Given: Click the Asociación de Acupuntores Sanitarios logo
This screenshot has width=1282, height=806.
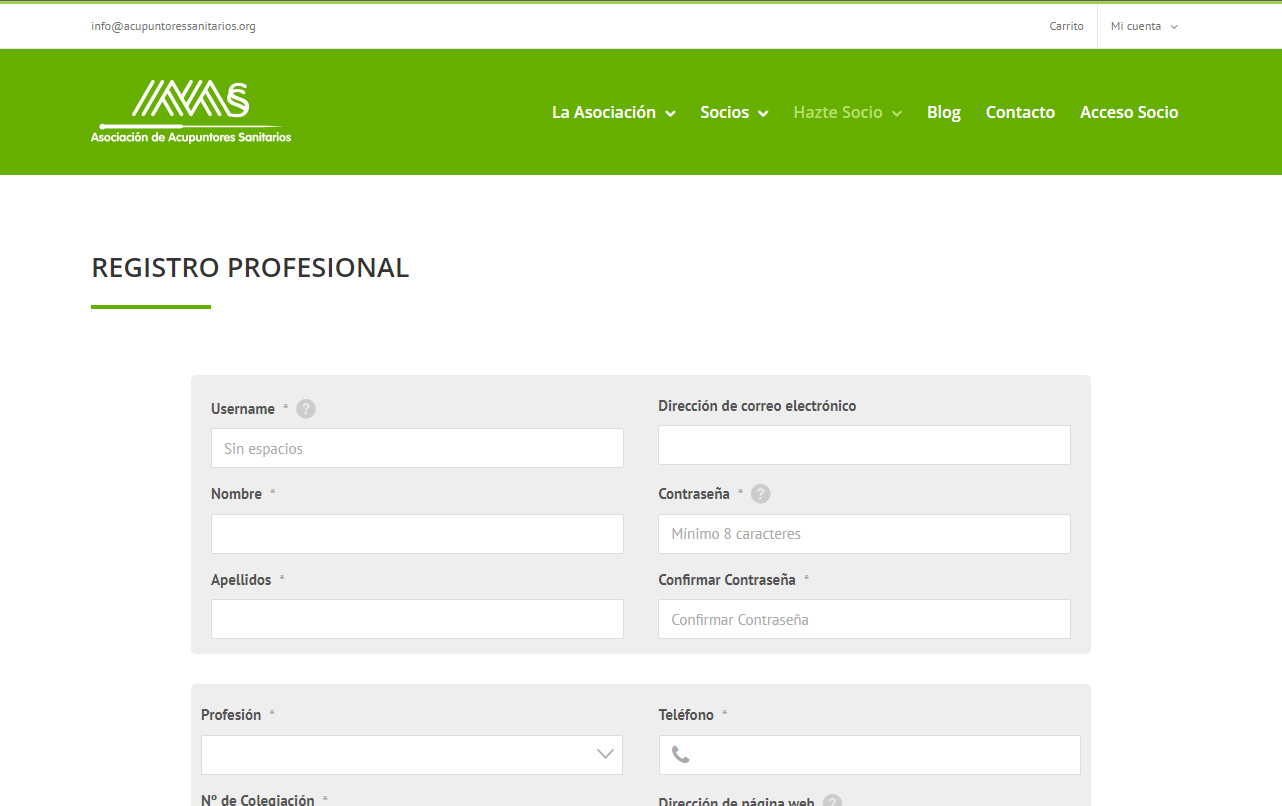Looking at the screenshot, I should [191, 111].
